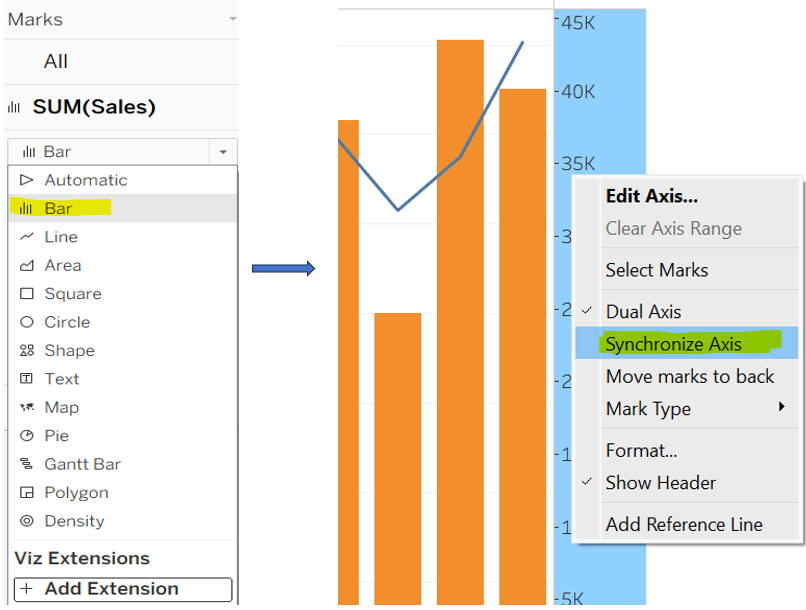Select the Map mark type icon
This screenshot has width=806, height=610.
(27, 407)
